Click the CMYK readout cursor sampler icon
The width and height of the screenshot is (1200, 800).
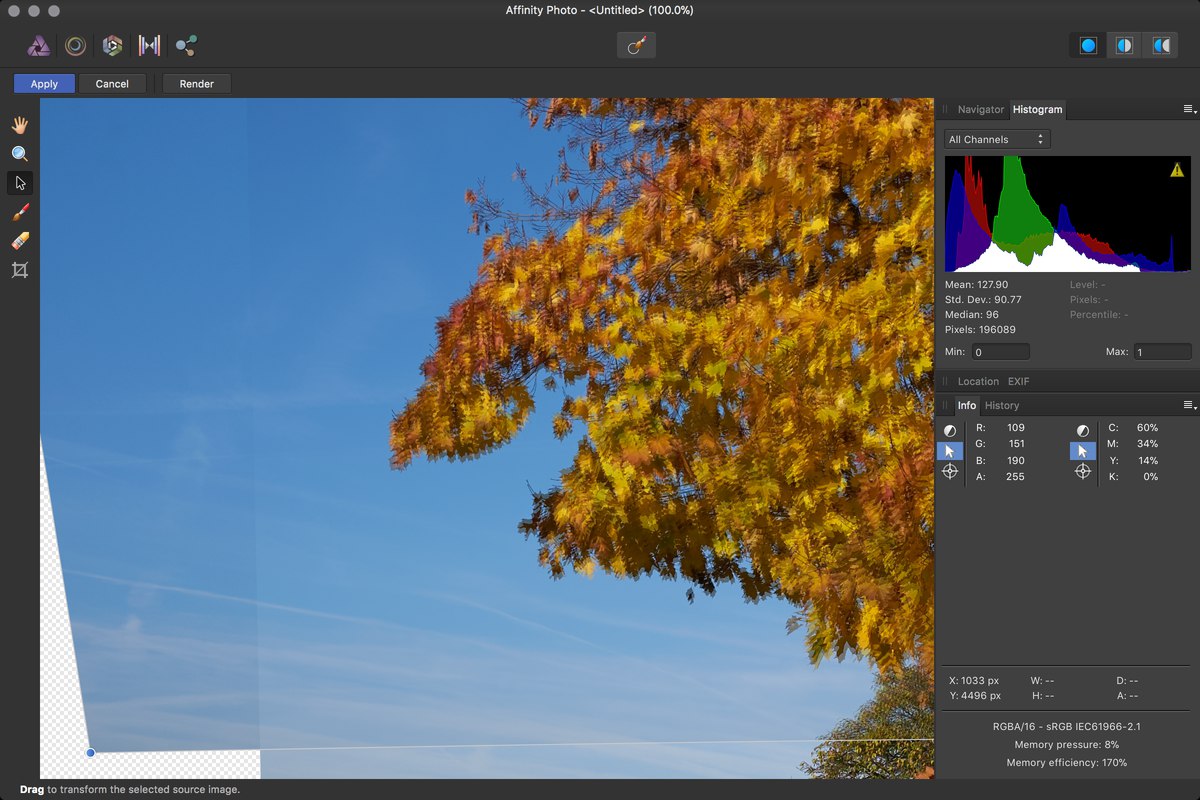click(x=1083, y=451)
